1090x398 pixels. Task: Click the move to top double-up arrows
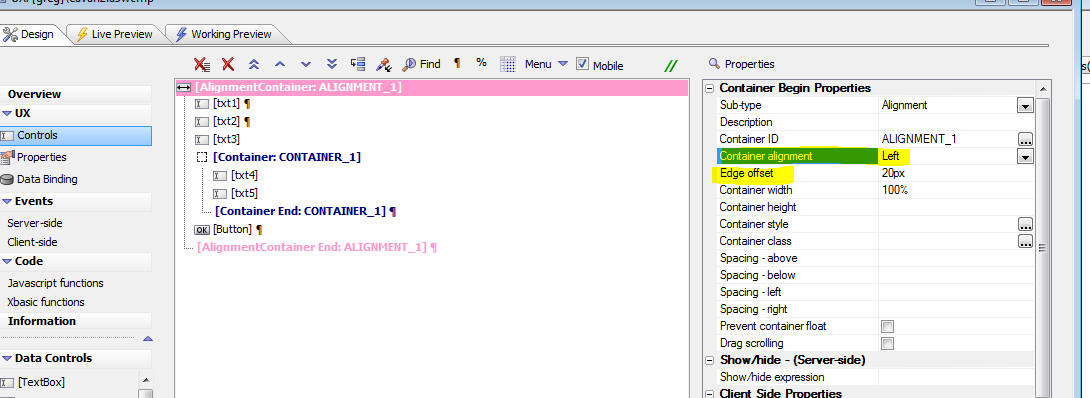tap(254, 64)
